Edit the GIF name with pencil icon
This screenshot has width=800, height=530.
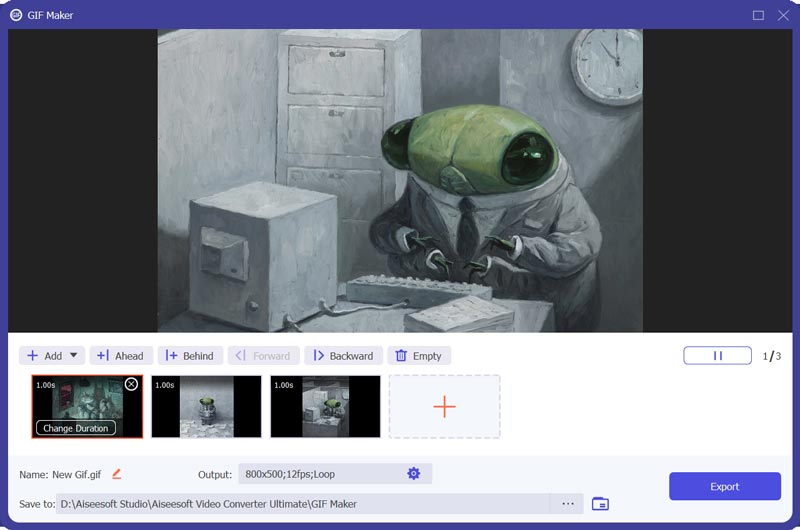pyautogui.click(x=116, y=474)
